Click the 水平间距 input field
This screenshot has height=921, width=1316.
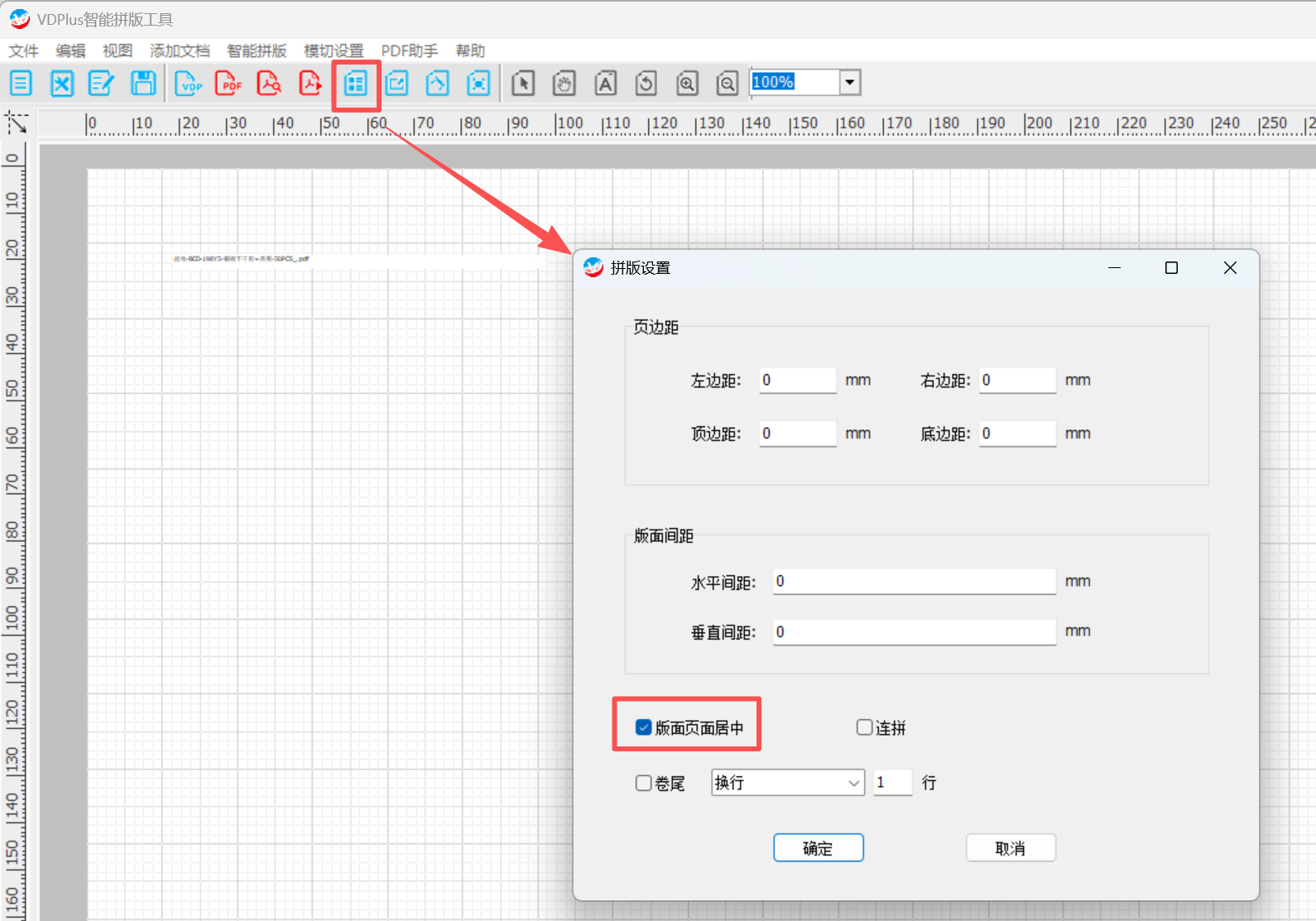pos(914,581)
